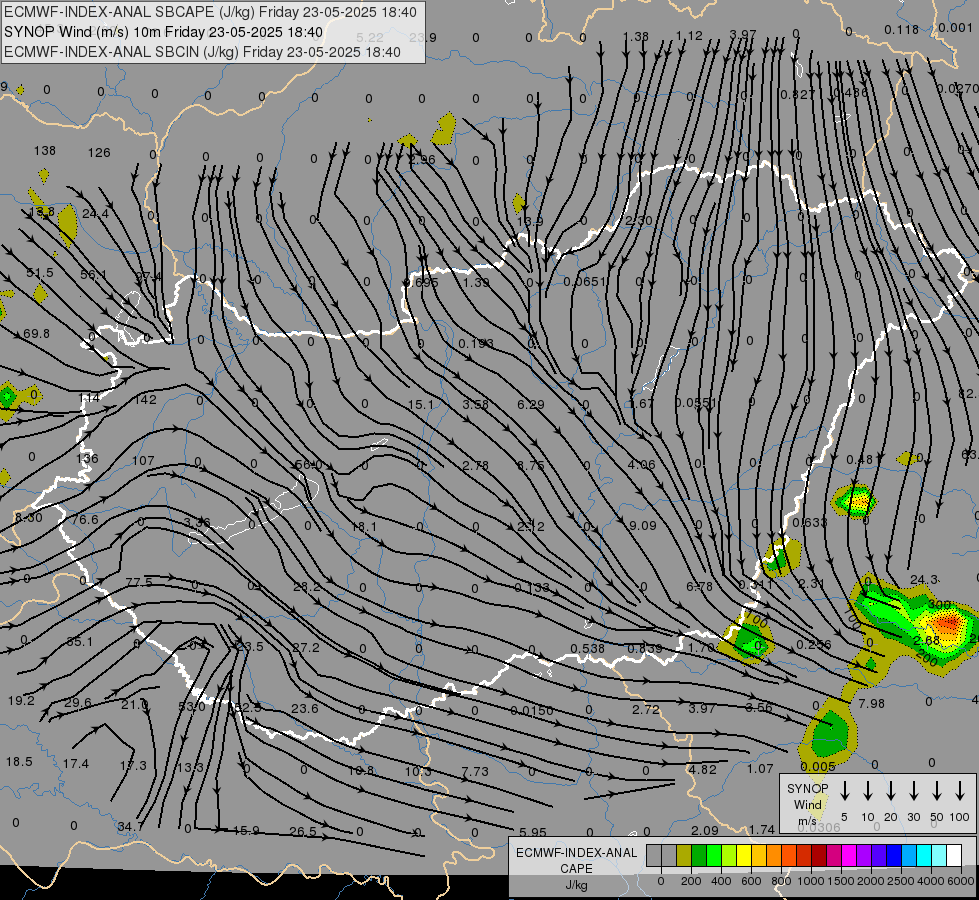This screenshot has width=979, height=900.
Task: Click the map value '142'
Action: point(145,400)
